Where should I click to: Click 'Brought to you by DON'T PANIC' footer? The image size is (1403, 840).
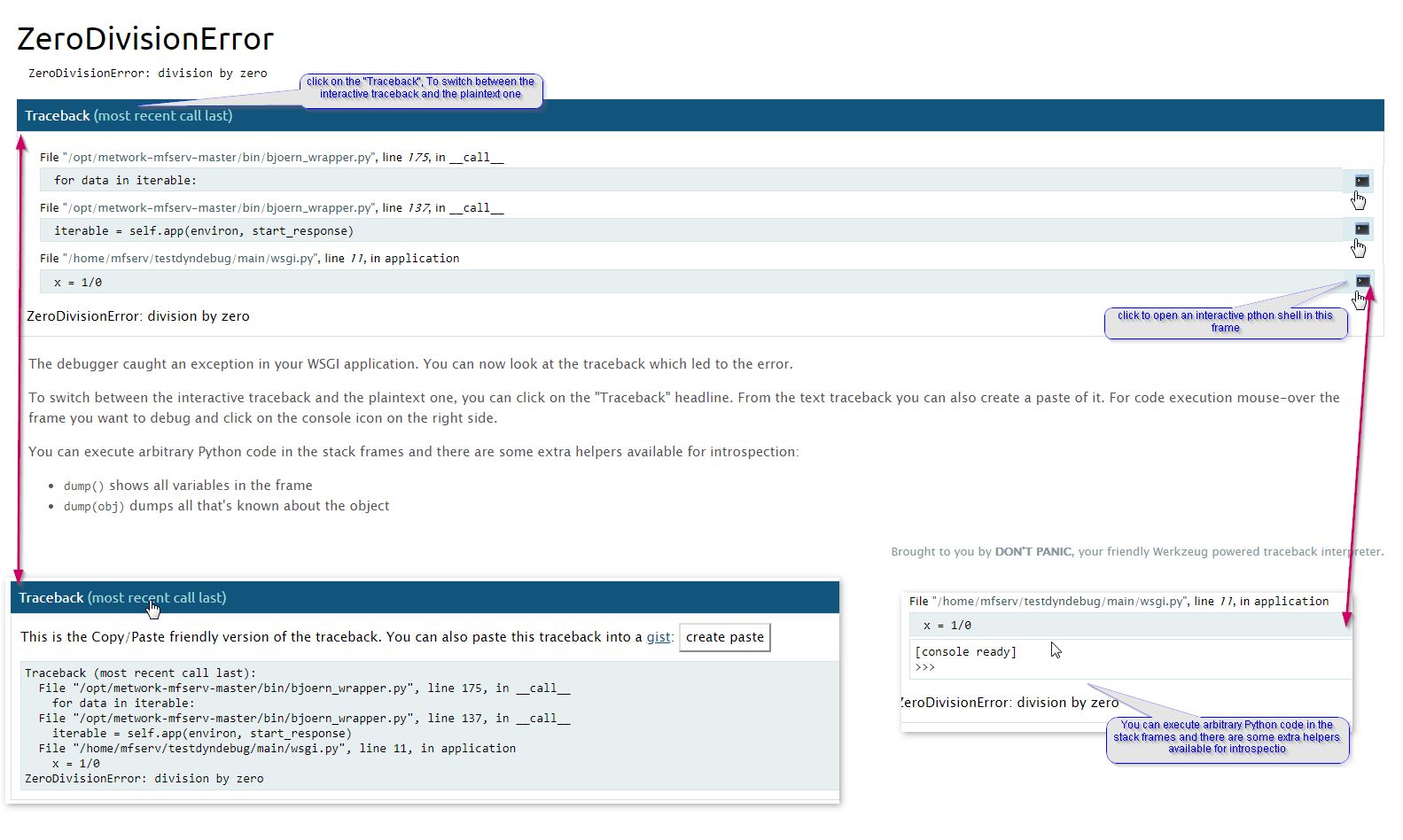(x=1137, y=551)
